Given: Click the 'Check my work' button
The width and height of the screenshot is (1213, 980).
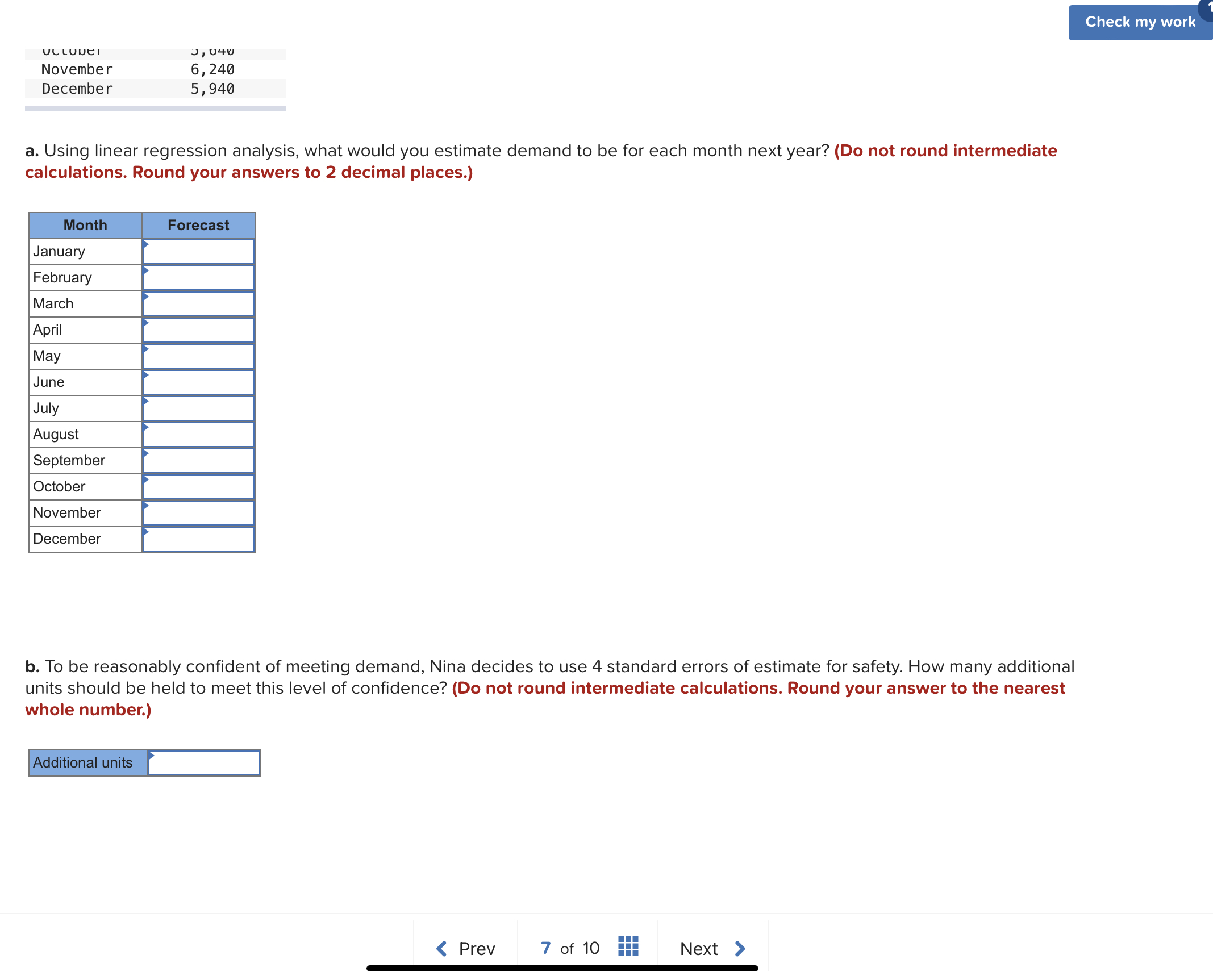Looking at the screenshot, I should pos(1138,21).
